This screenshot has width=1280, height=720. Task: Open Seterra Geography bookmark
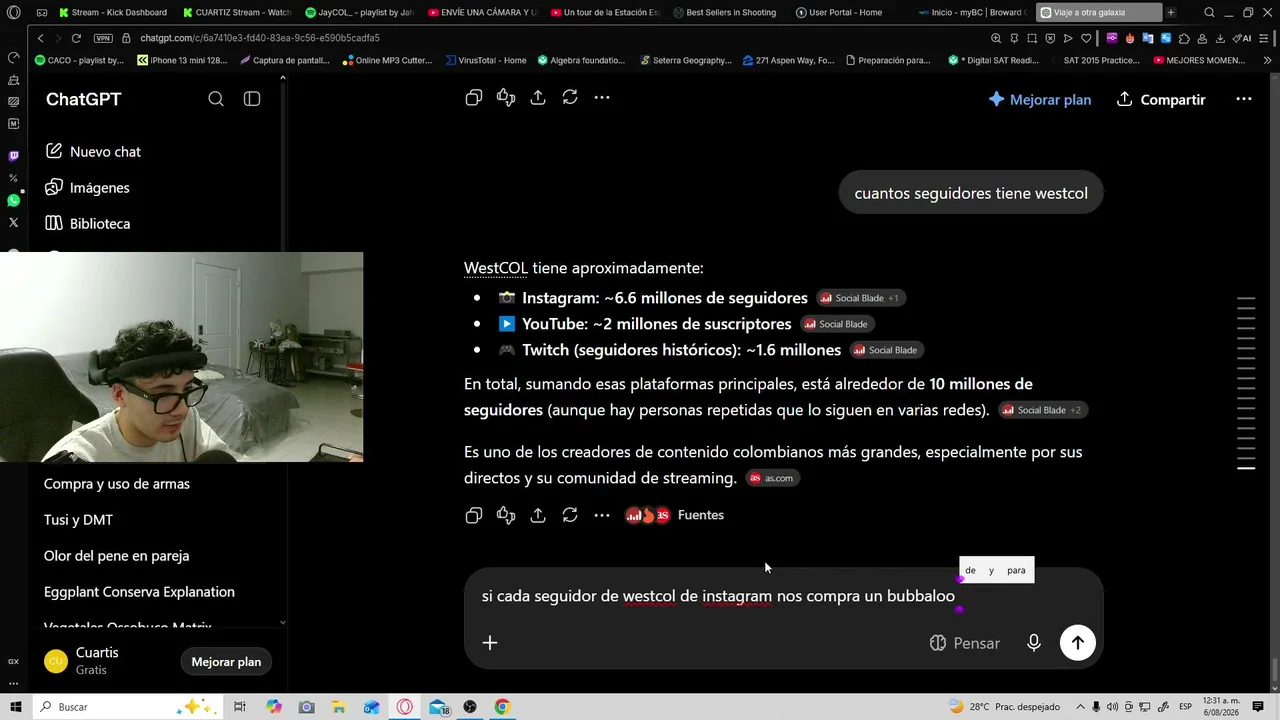coord(685,60)
